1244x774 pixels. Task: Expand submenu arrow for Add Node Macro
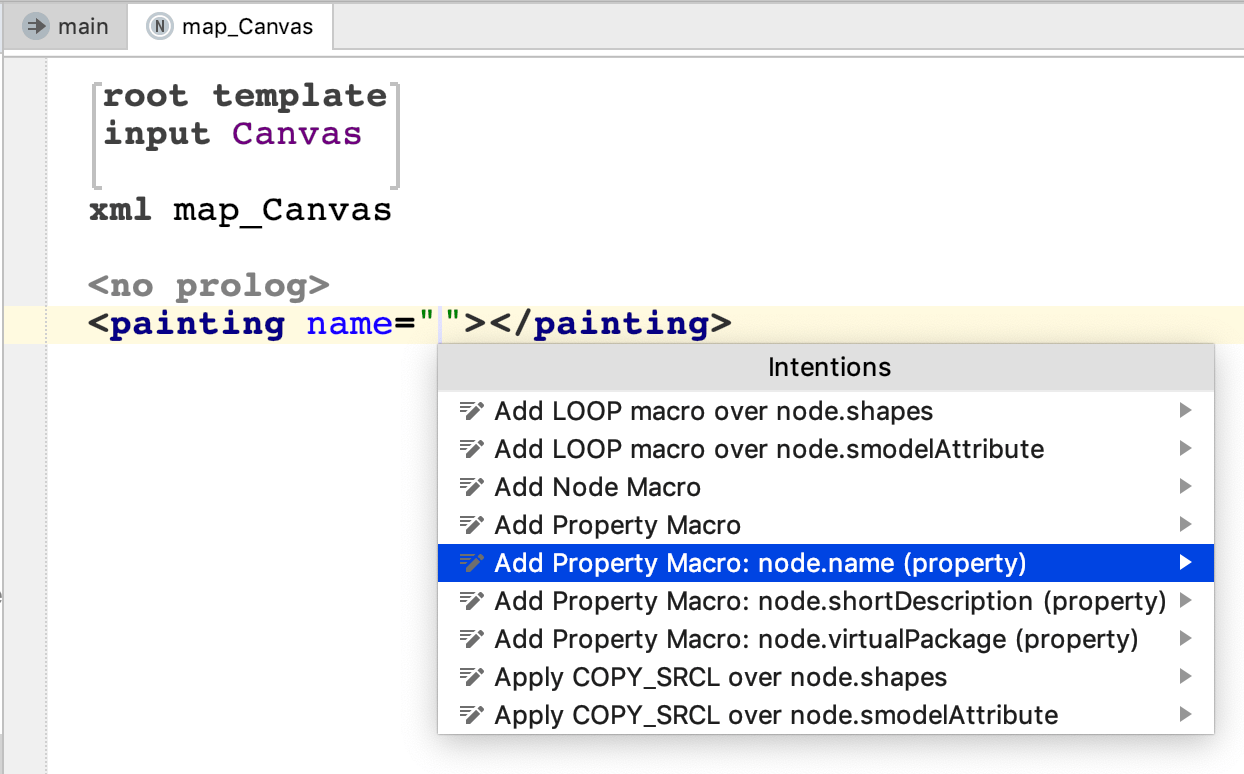tap(1185, 487)
